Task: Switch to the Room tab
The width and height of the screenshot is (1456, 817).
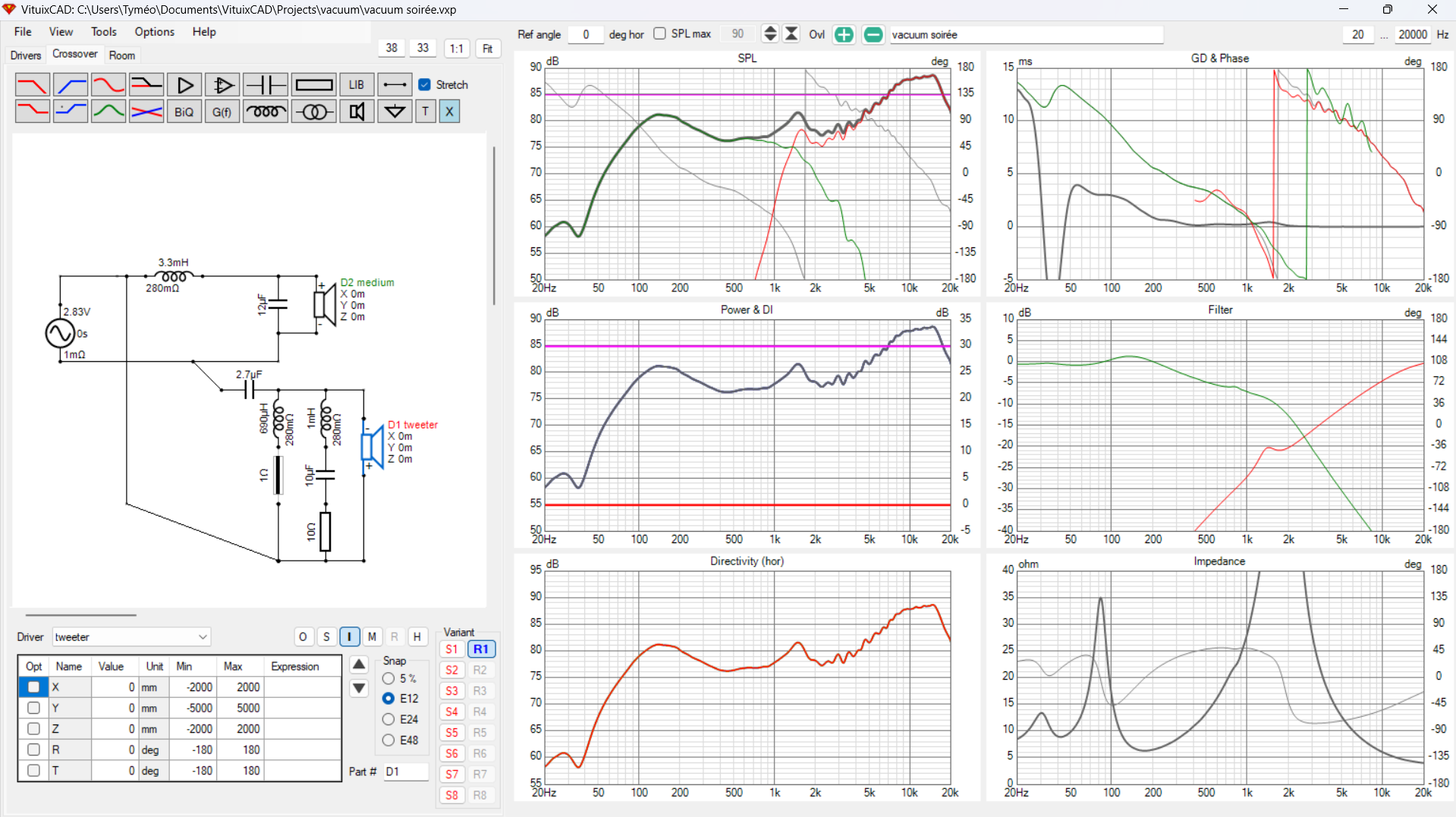Action: 122,55
